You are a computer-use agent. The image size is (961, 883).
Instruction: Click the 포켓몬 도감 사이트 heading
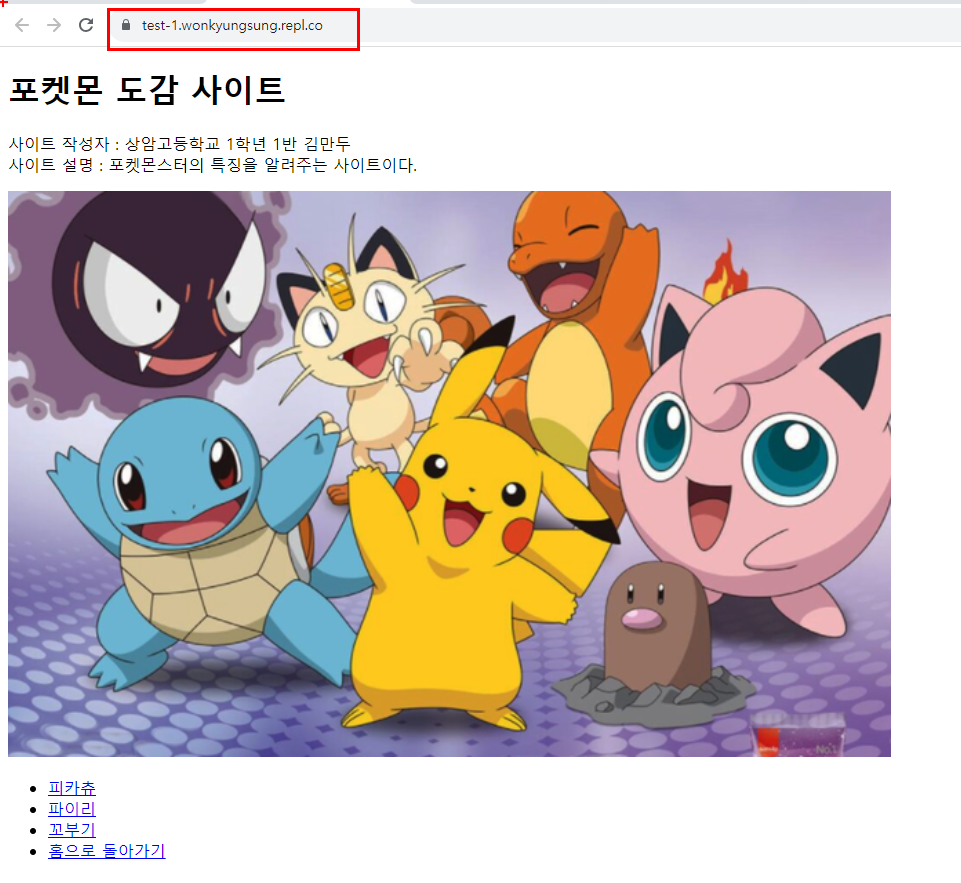(x=147, y=90)
